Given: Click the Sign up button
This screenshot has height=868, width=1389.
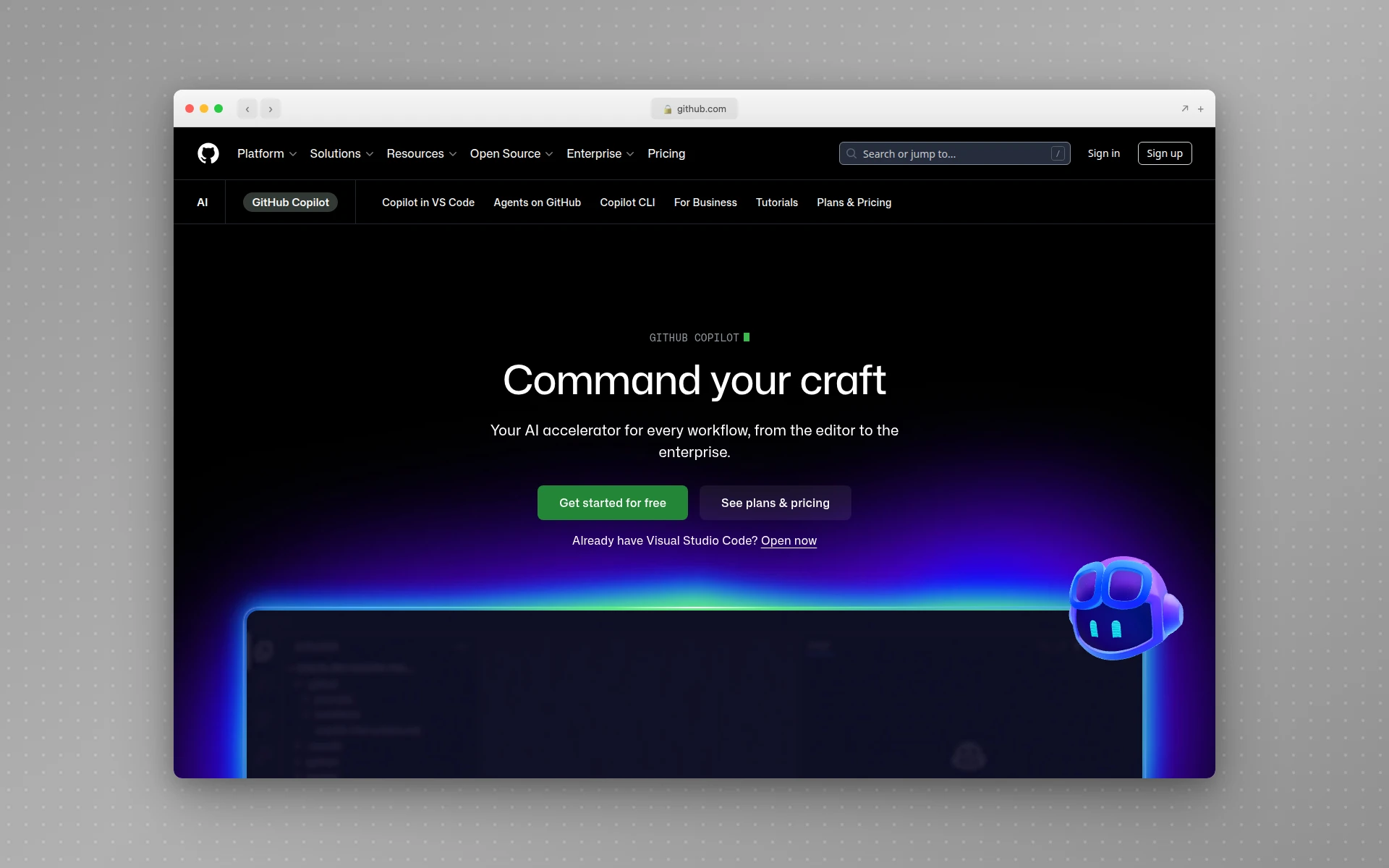Looking at the screenshot, I should click(x=1164, y=153).
